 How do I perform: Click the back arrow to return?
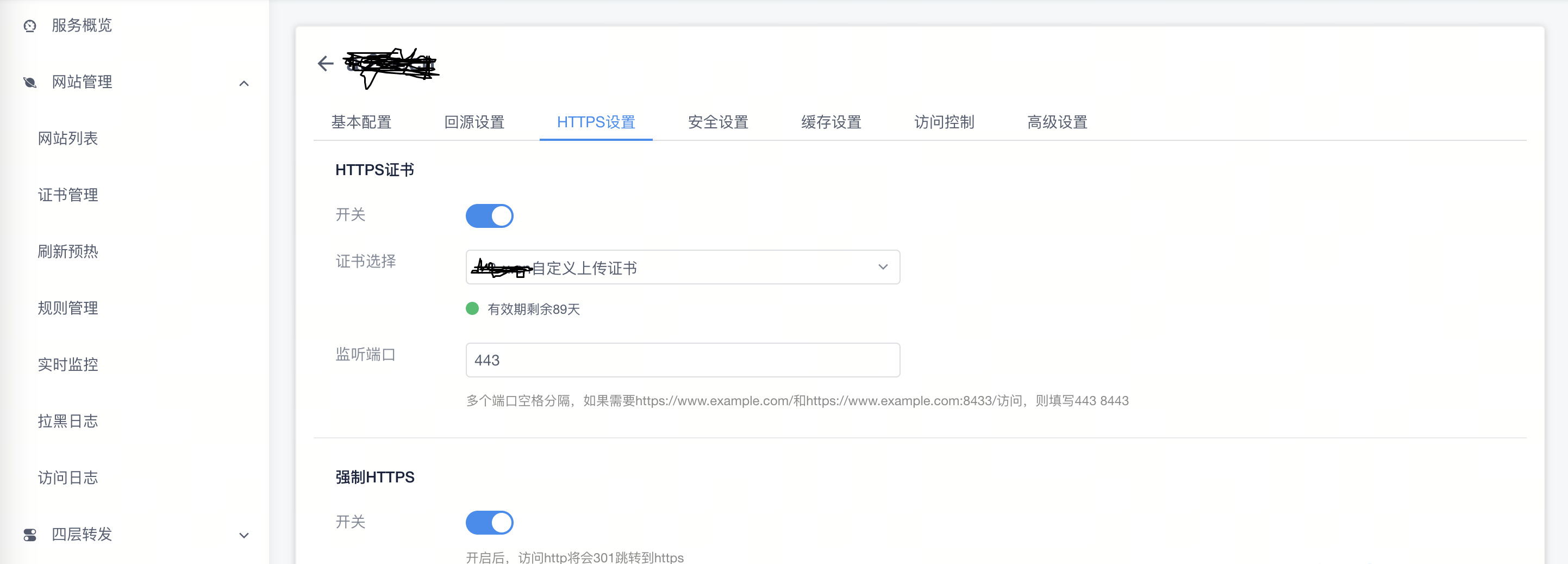[x=324, y=64]
